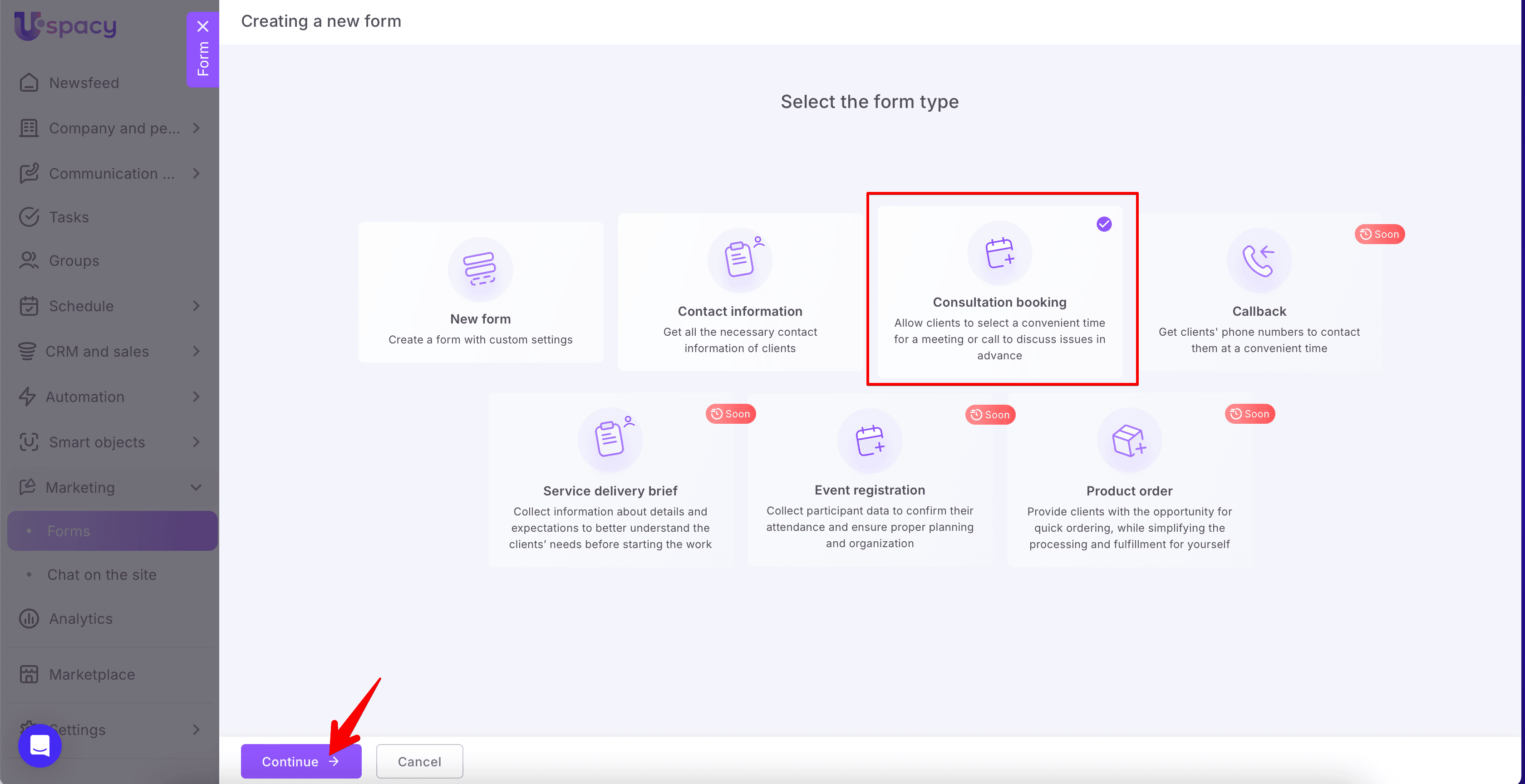Open the Marketplace section
Screen dimensions: 1525x784
point(91,674)
